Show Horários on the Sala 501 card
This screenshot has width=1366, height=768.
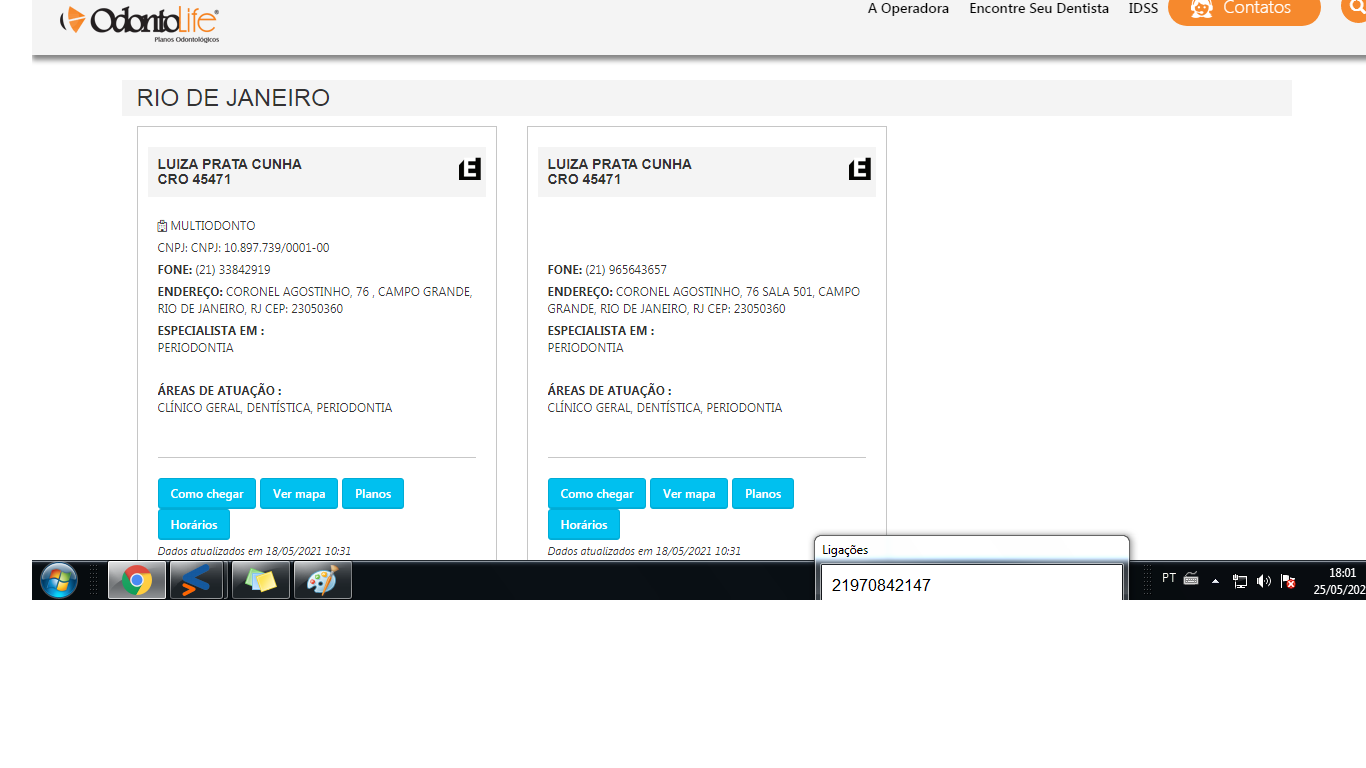tap(584, 525)
